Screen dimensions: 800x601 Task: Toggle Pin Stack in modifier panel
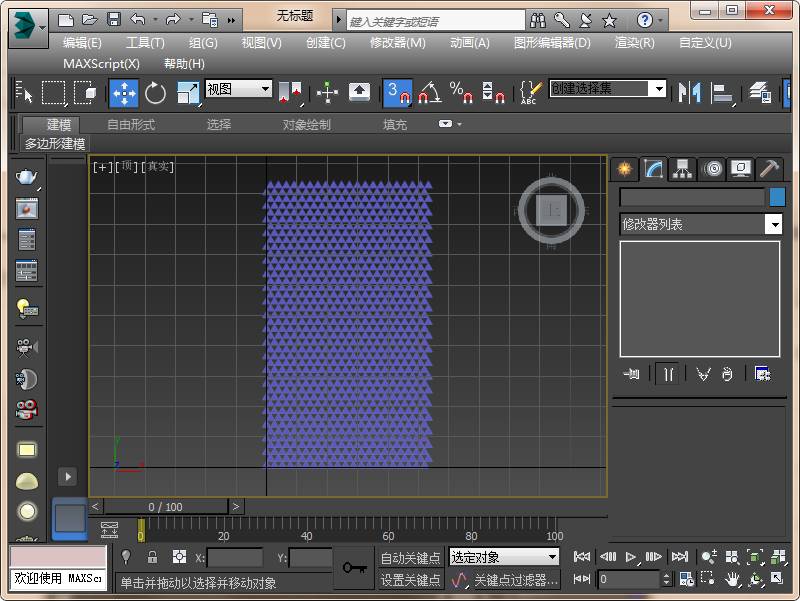[x=632, y=374]
